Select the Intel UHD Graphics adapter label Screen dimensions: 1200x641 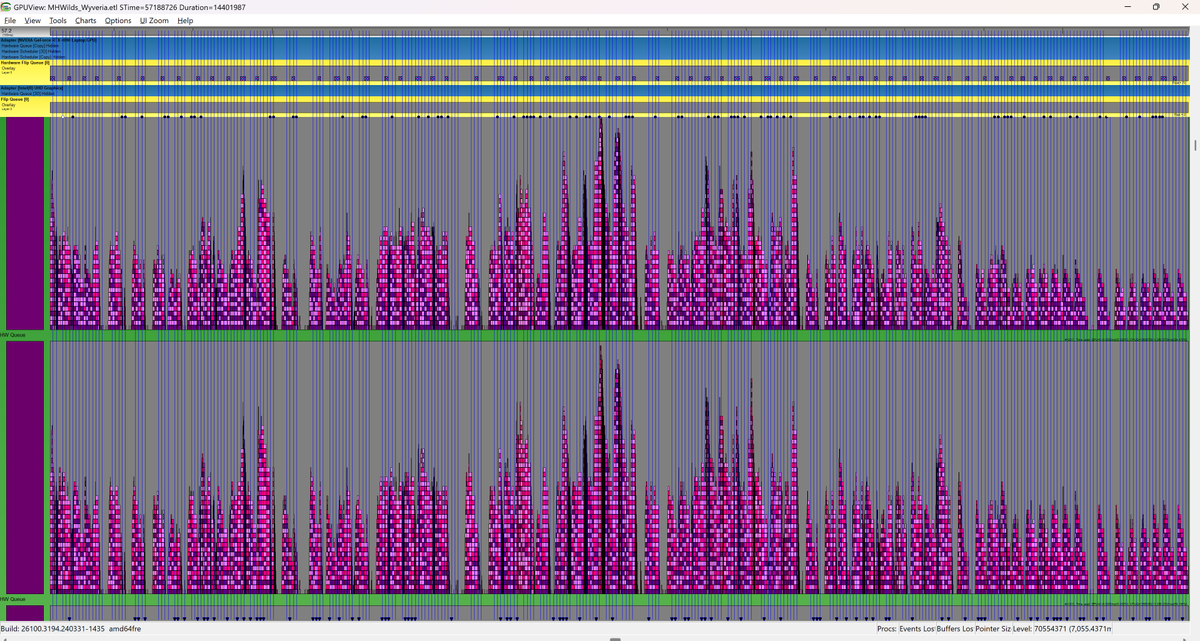click(32, 87)
